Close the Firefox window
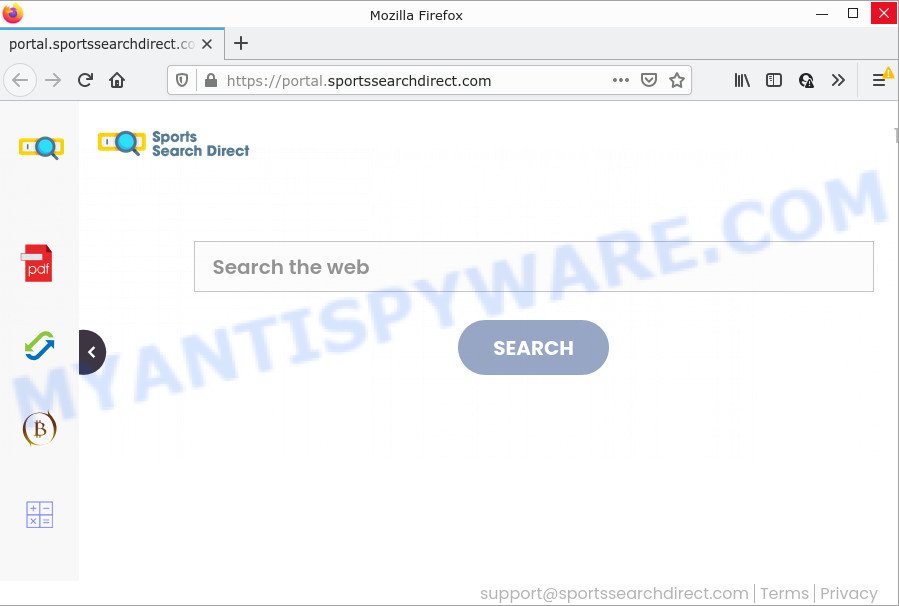Screen dimensions: 899x606 tap(884, 13)
